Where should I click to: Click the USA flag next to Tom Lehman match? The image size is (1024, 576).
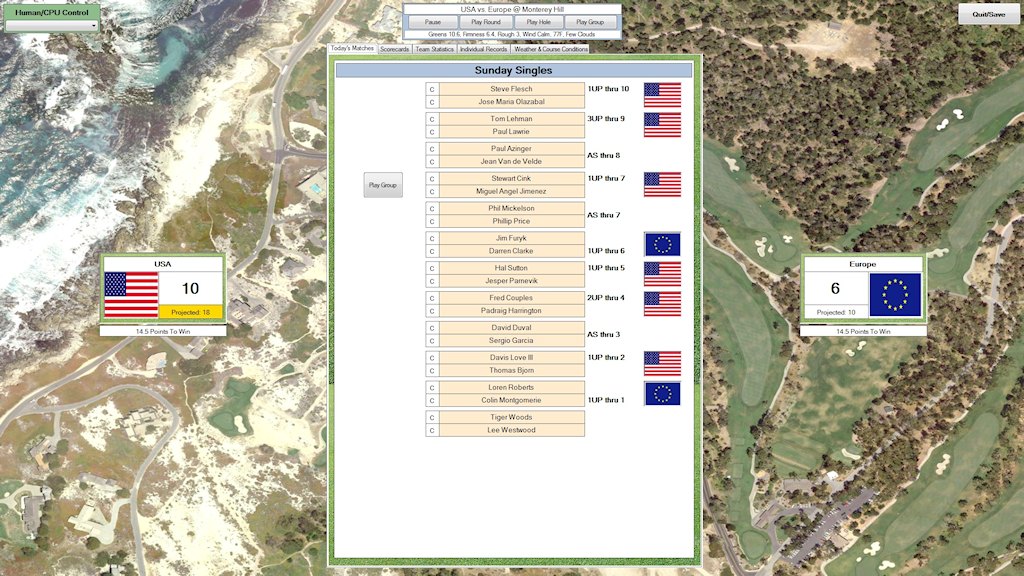pos(662,125)
